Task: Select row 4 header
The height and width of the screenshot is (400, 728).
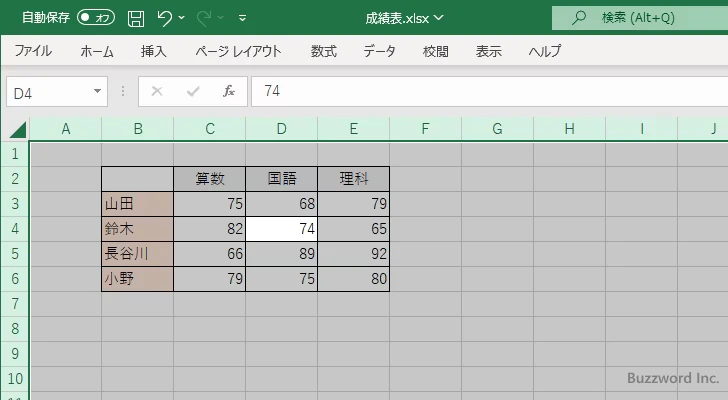Action: tap(15, 229)
